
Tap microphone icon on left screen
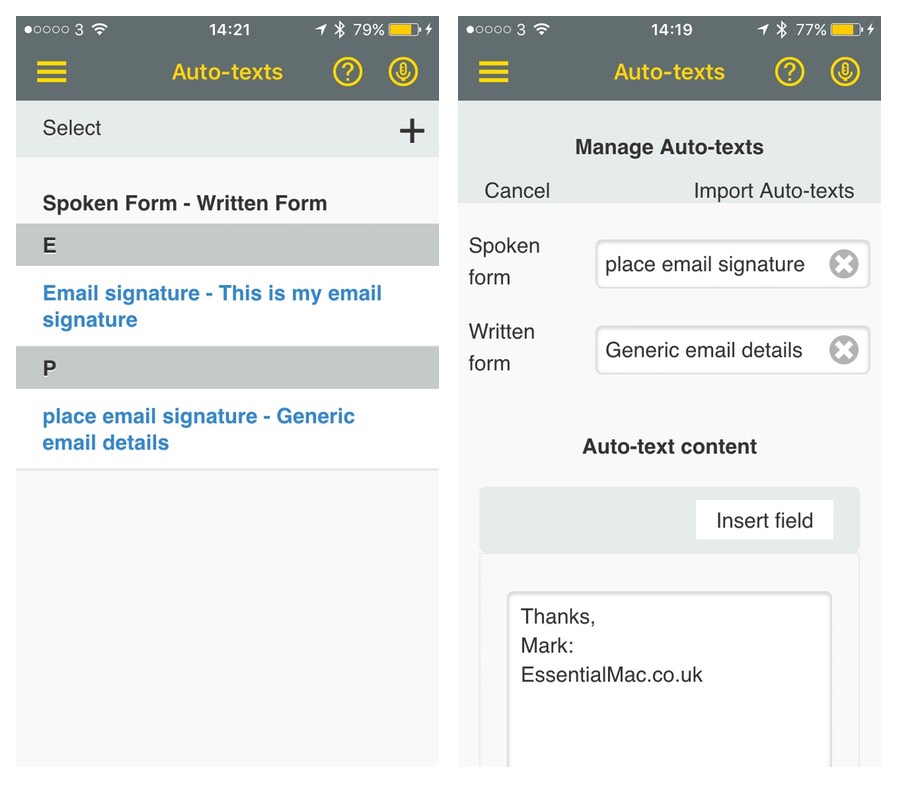pyautogui.click(x=403, y=72)
